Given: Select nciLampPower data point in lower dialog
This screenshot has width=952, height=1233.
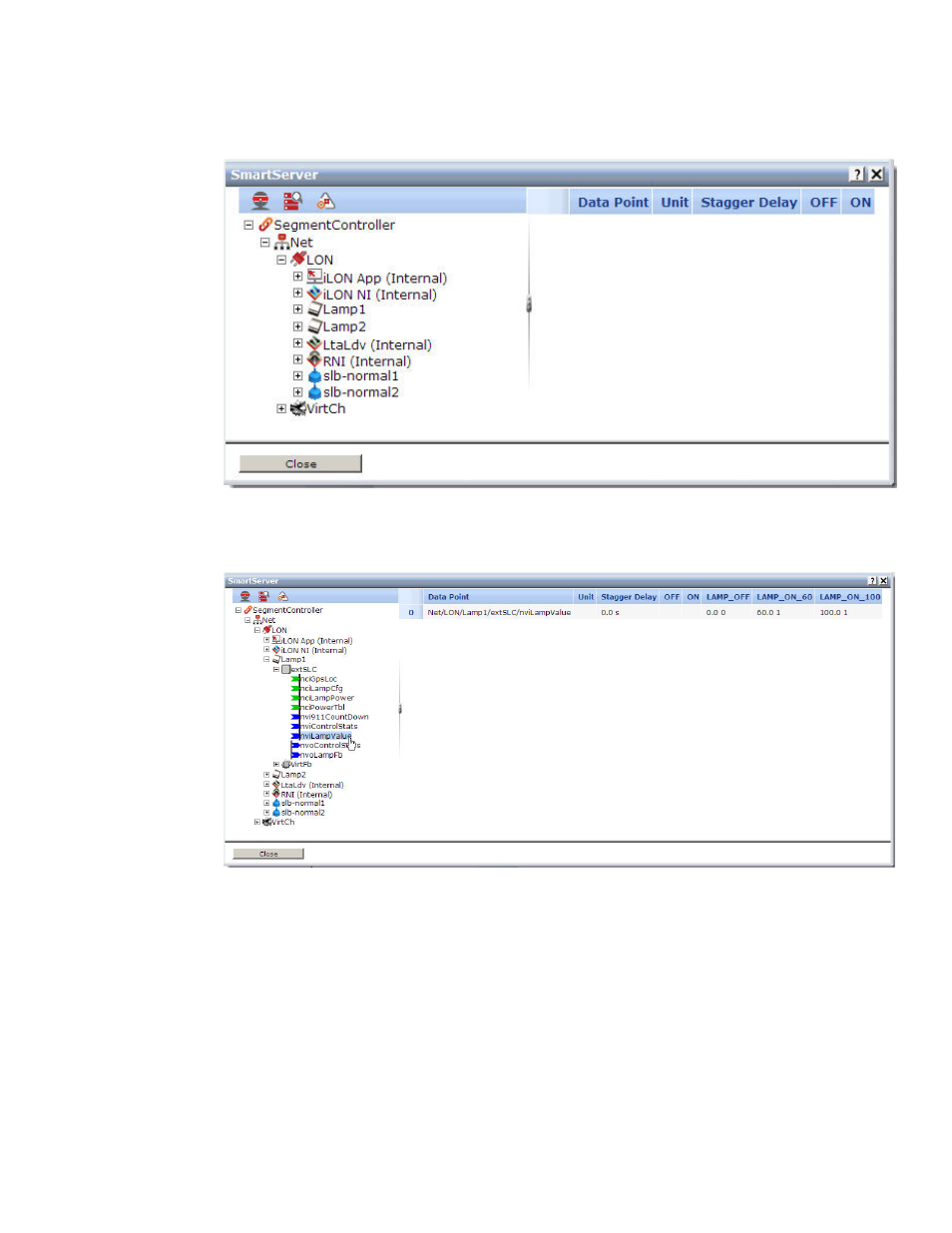Looking at the screenshot, I should coord(327,698).
